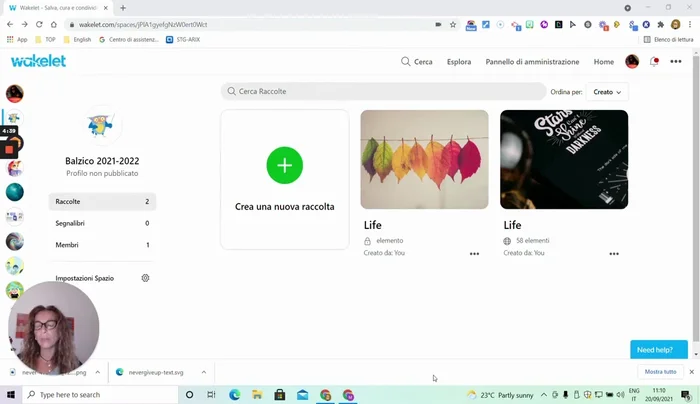The width and height of the screenshot is (700, 404).
Task: Open the three-dots menu in top navigation
Action: (x=676, y=62)
